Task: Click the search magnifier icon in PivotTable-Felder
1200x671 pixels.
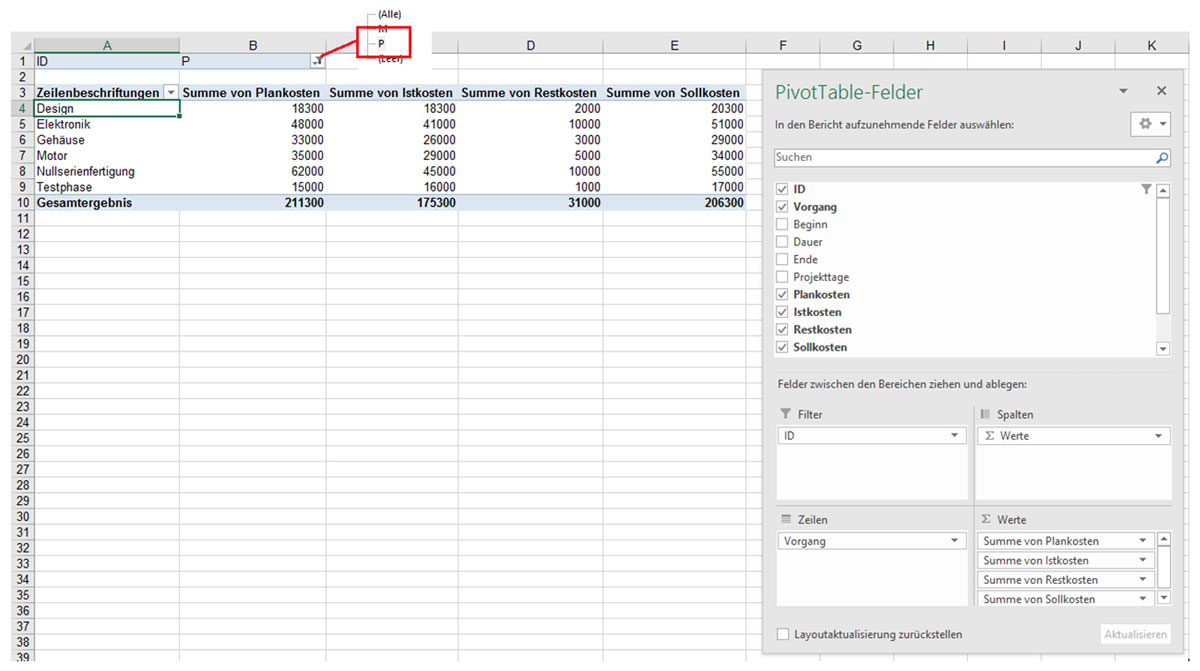Action: 1161,158
